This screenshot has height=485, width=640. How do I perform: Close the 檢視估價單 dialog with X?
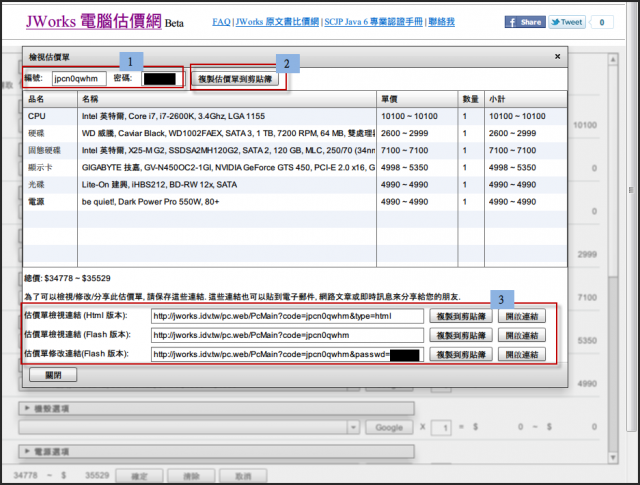coord(558,56)
